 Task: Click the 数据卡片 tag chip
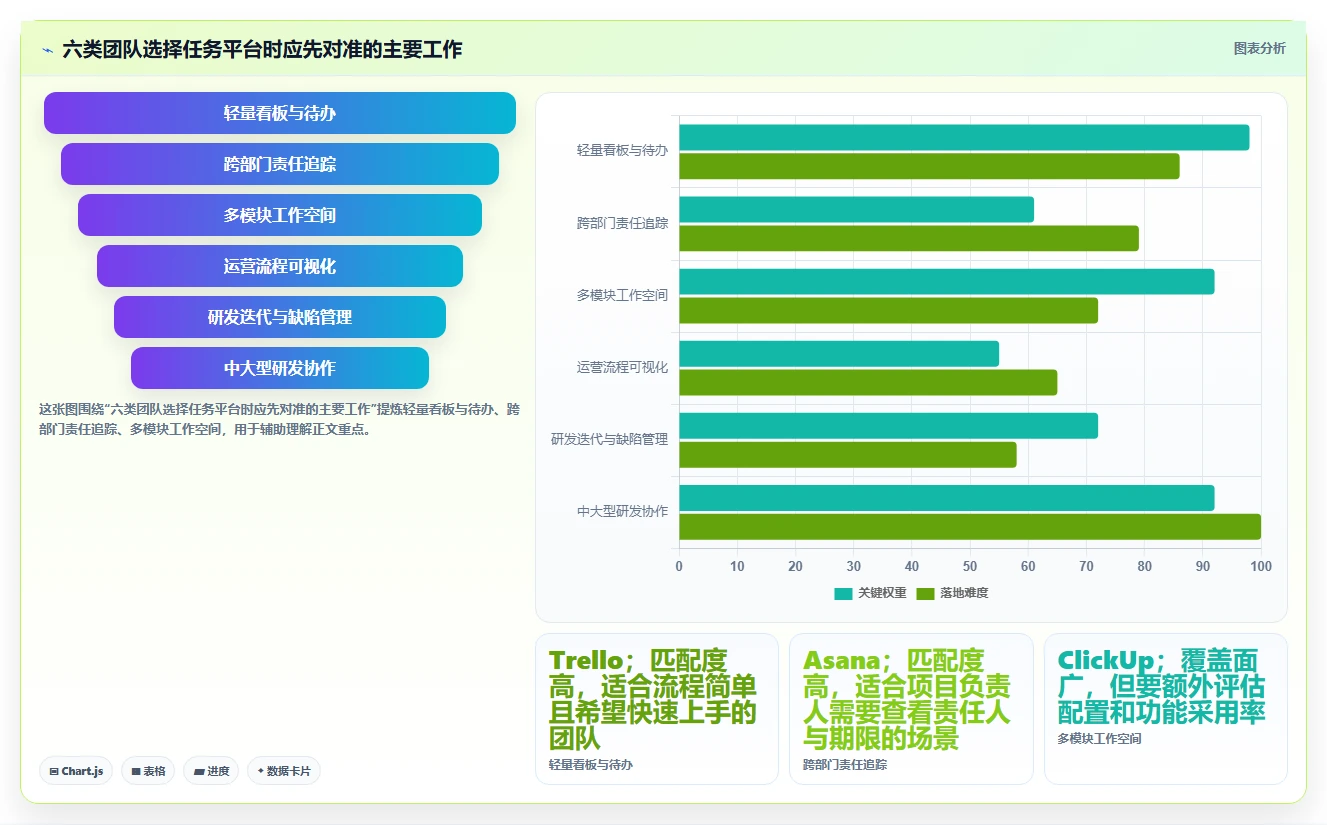click(x=284, y=771)
